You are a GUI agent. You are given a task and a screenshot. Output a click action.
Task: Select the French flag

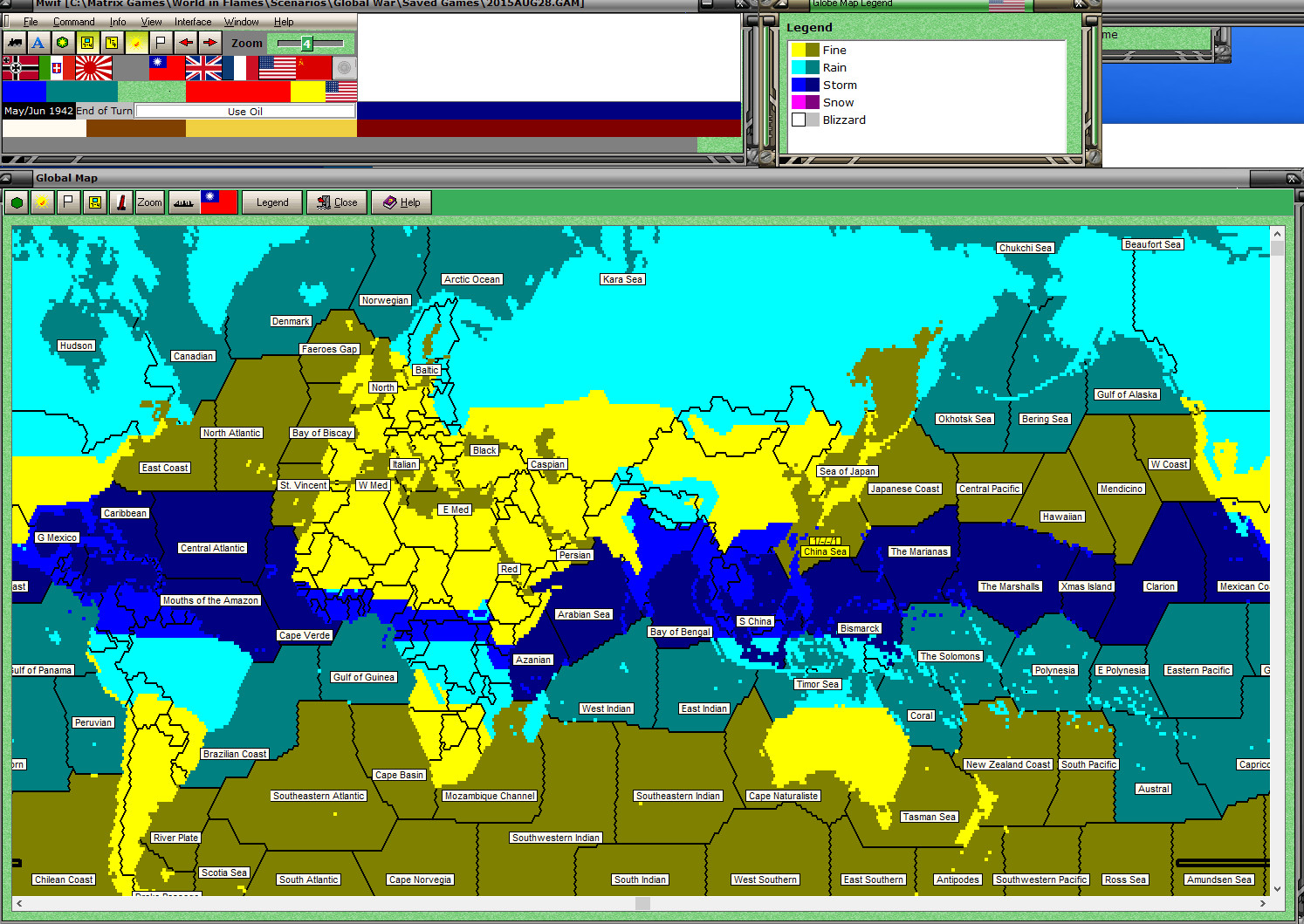click(240, 68)
